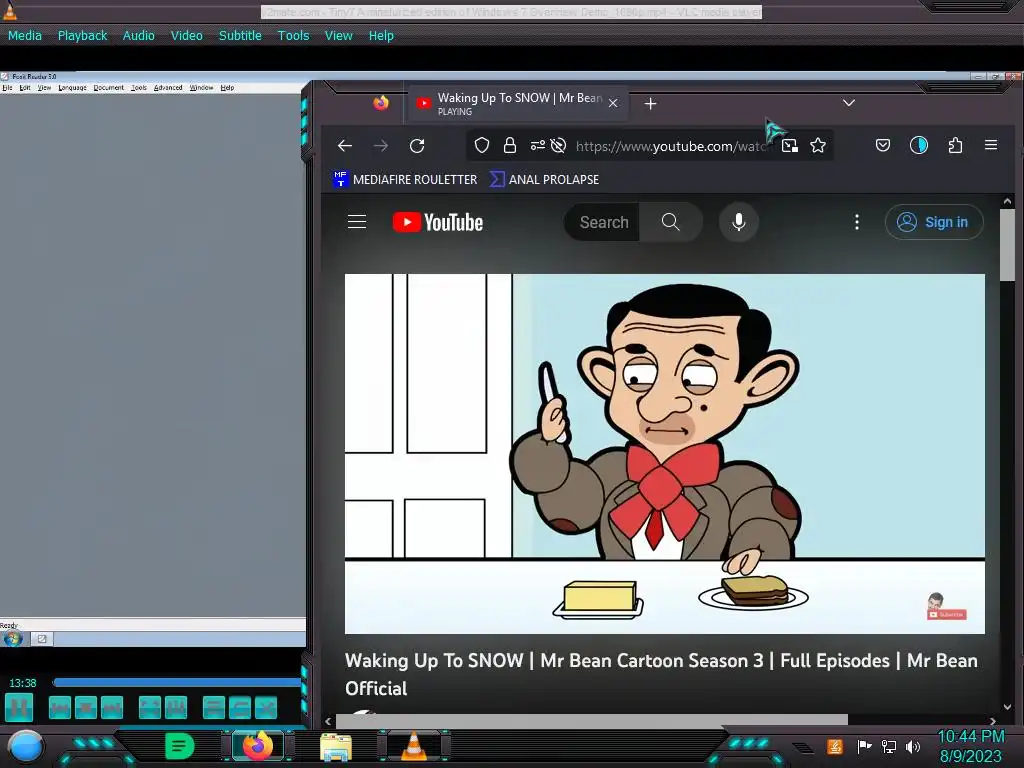The width and height of the screenshot is (1024, 768).
Task: Open the YouTube guide hamburger menu
Action: click(x=357, y=222)
